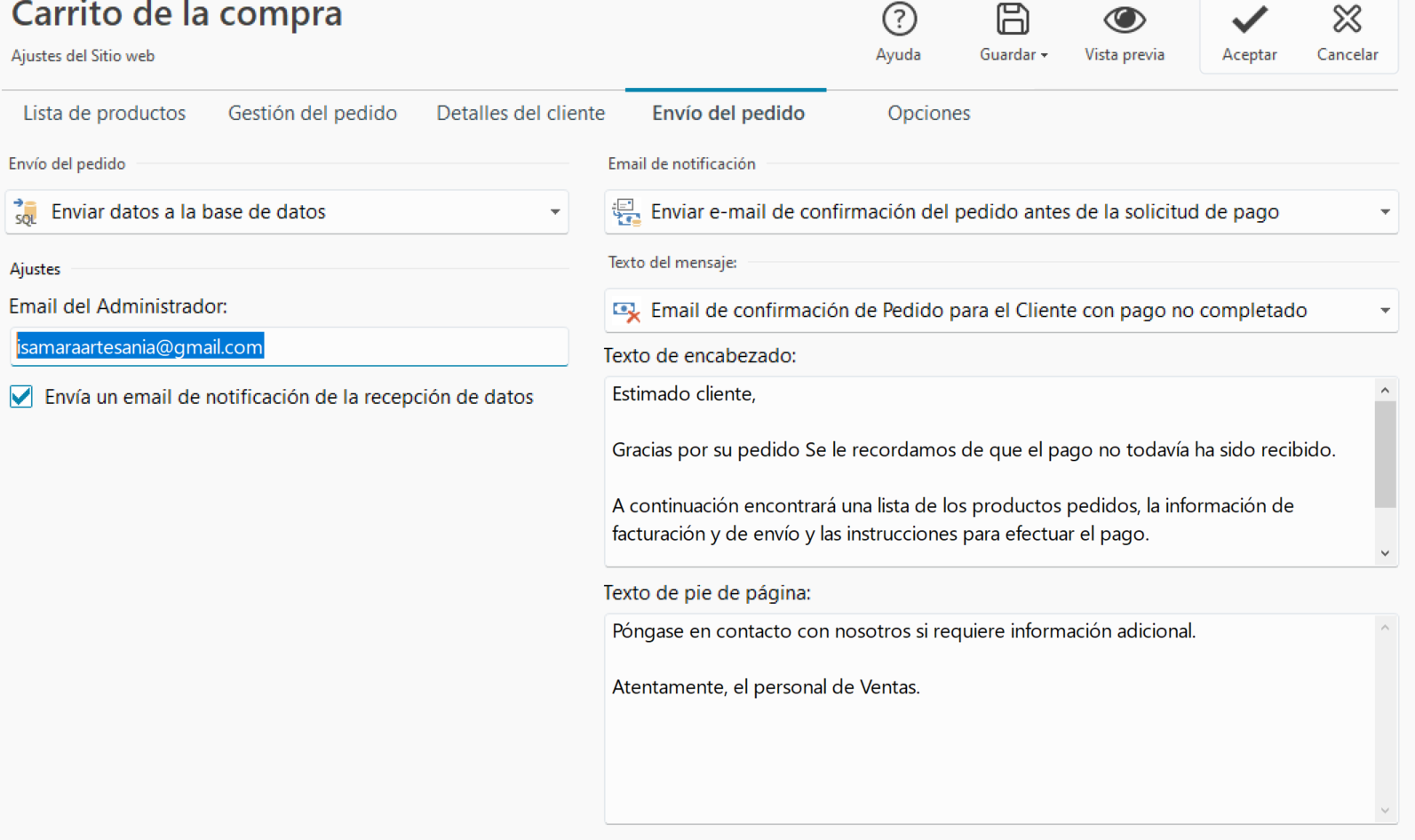This screenshot has height=840, width=1415.
Task: Select the Envío del pedido tab
Action: [x=728, y=114]
